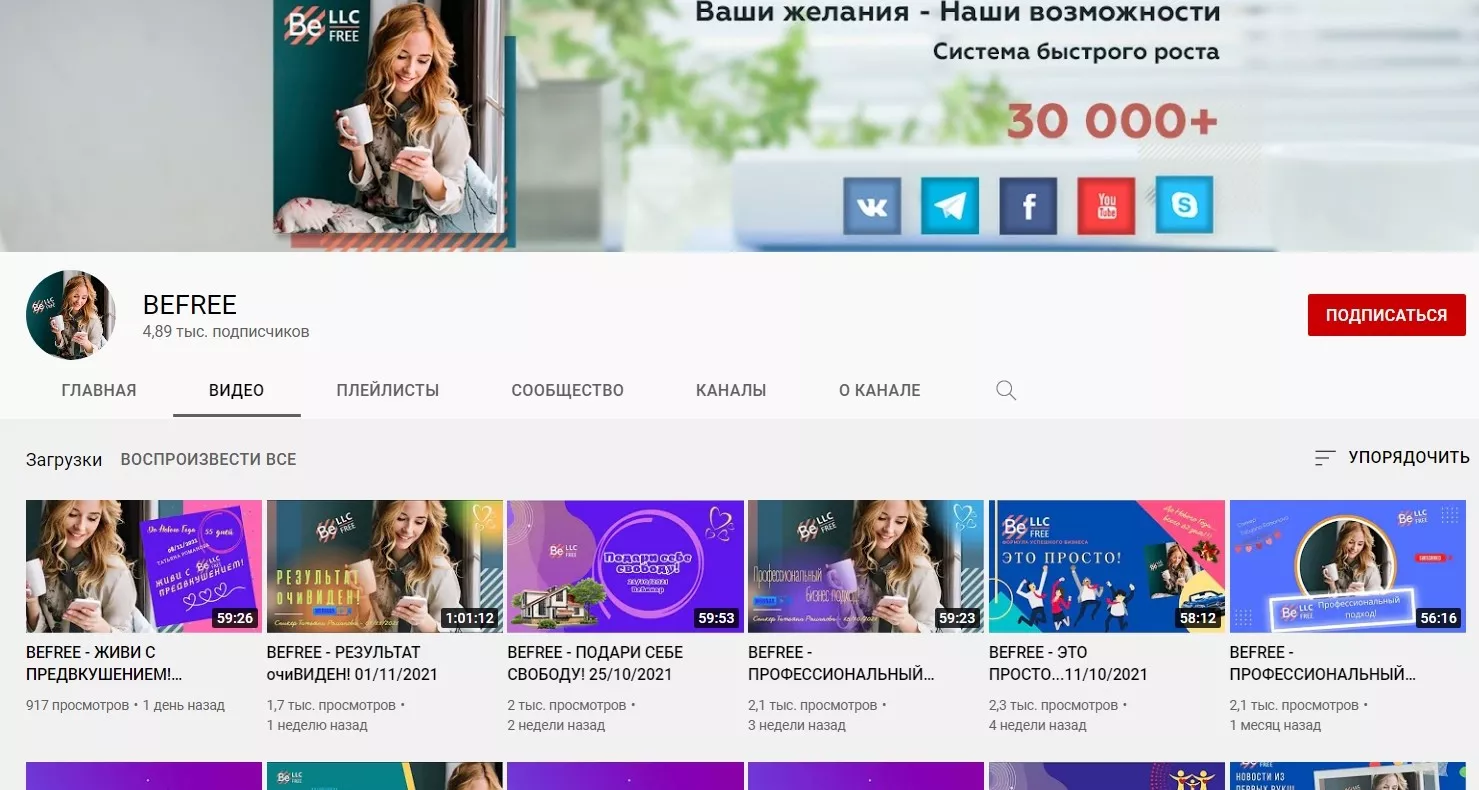
Task: Click the 4,89 тыс. подписчиков count
Action: (226, 332)
